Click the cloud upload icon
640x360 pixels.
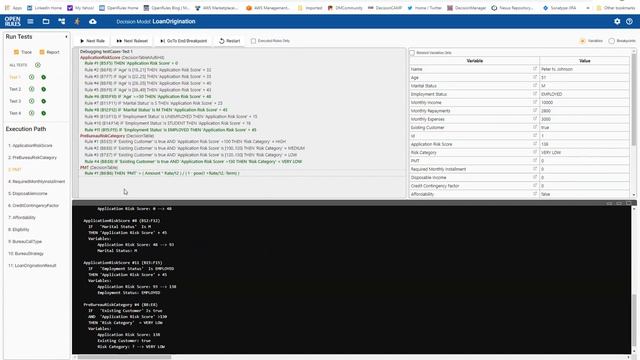[x=93, y=21]
